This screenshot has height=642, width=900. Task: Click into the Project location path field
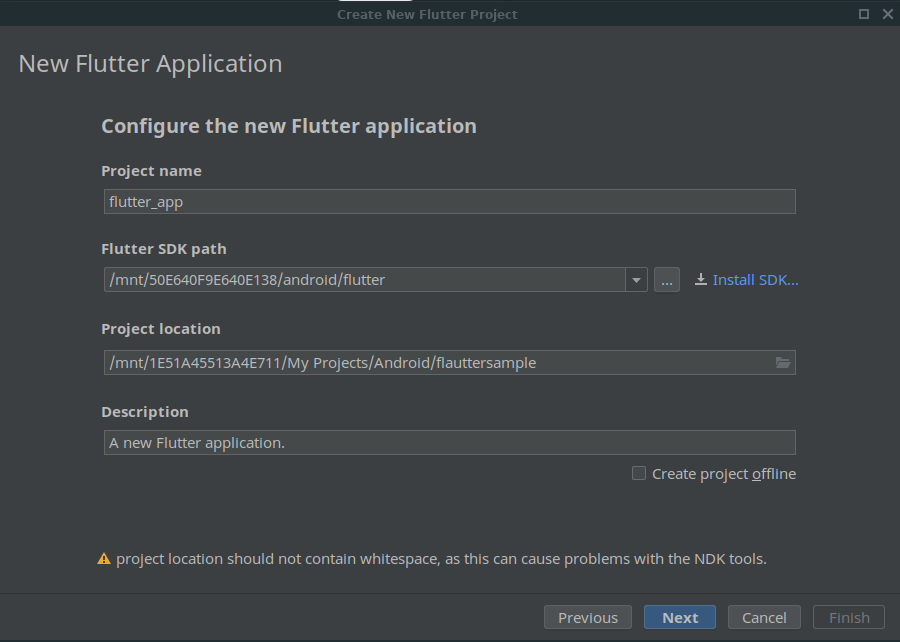tap(436, 363)
